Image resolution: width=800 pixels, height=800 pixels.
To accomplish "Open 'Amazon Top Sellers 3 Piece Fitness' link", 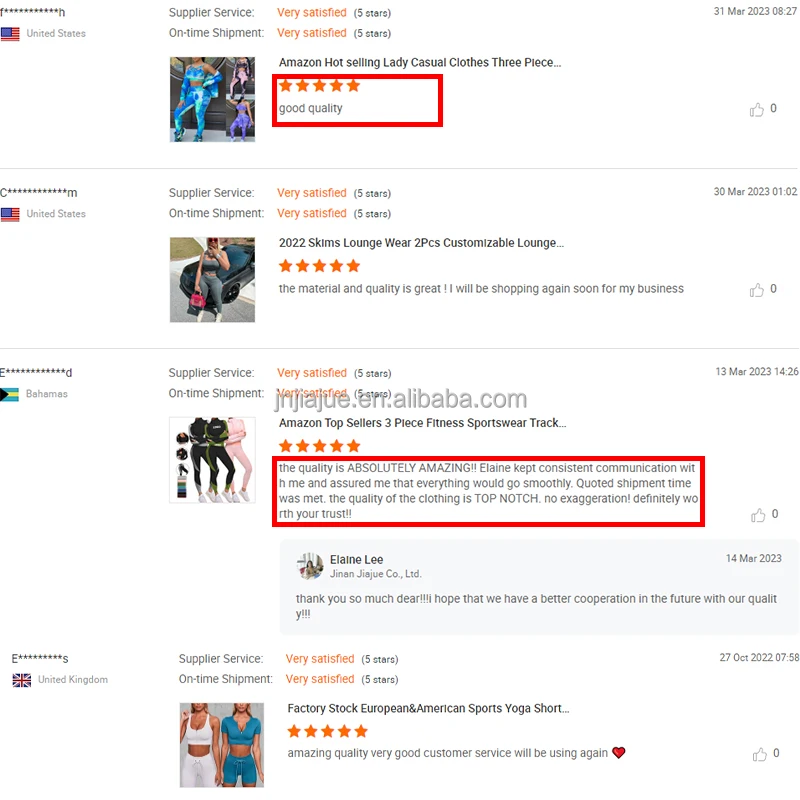I will pos(422,423).
